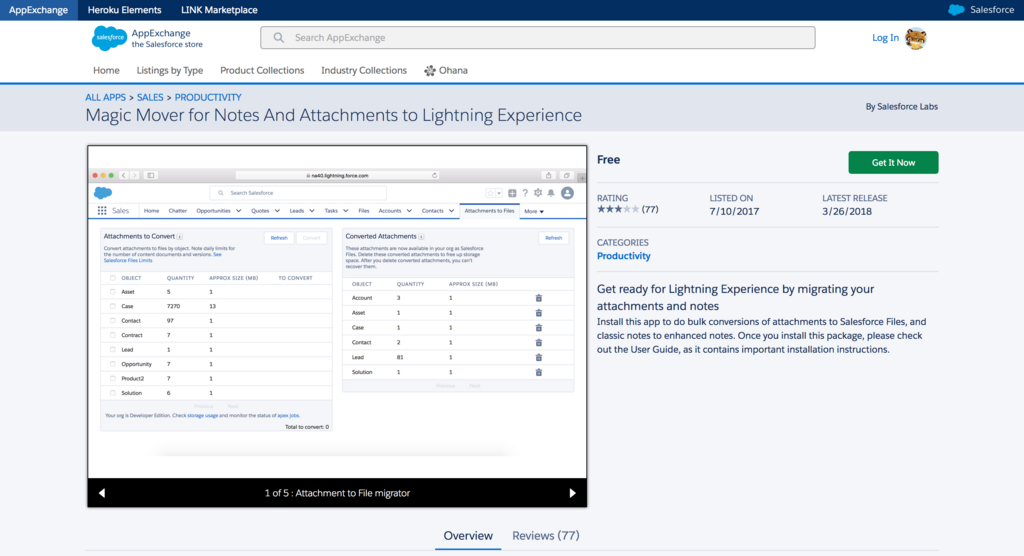Tick the Solution row checkbox in Attachments to Convert
Screen dimensions: 1024x556
[112, 393]
